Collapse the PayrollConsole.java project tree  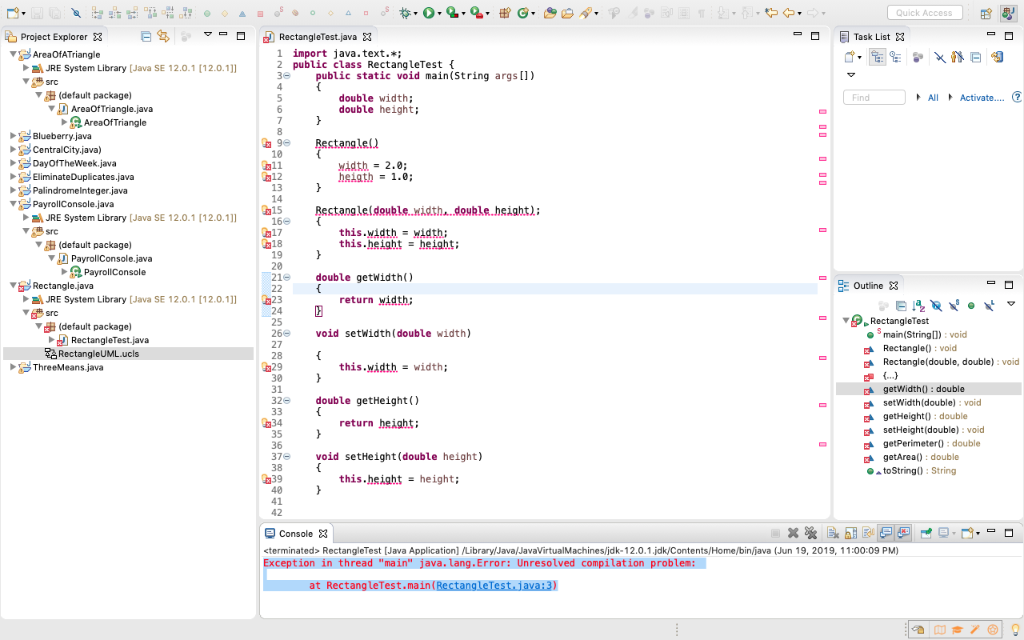[x=12, y=204]
